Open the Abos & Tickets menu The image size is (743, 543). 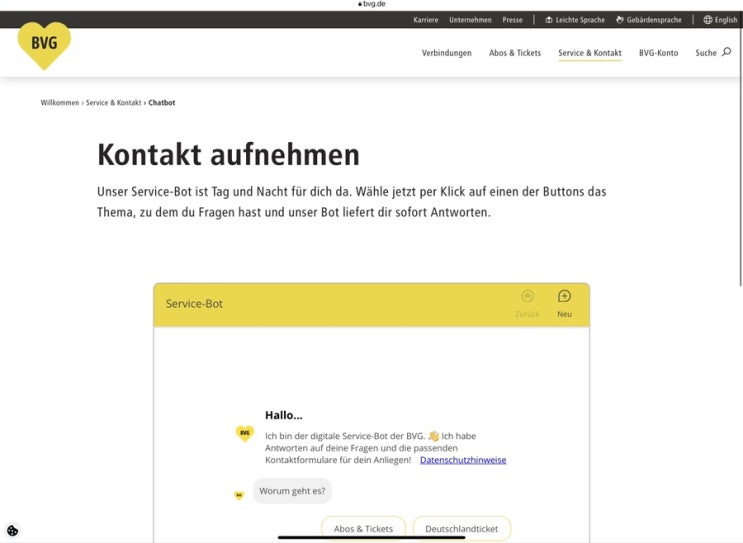(515, 53)
